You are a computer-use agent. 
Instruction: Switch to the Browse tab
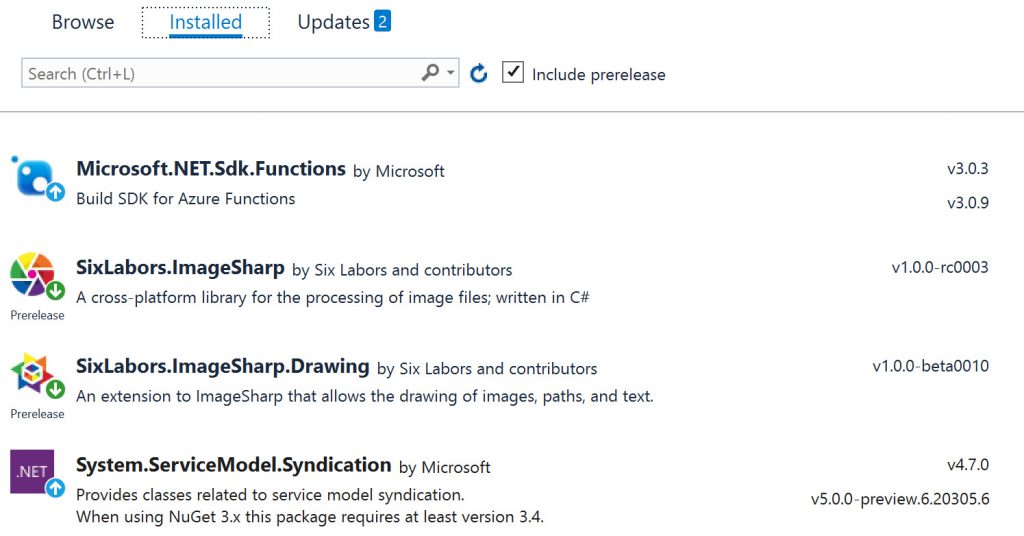tap(82, 22)
